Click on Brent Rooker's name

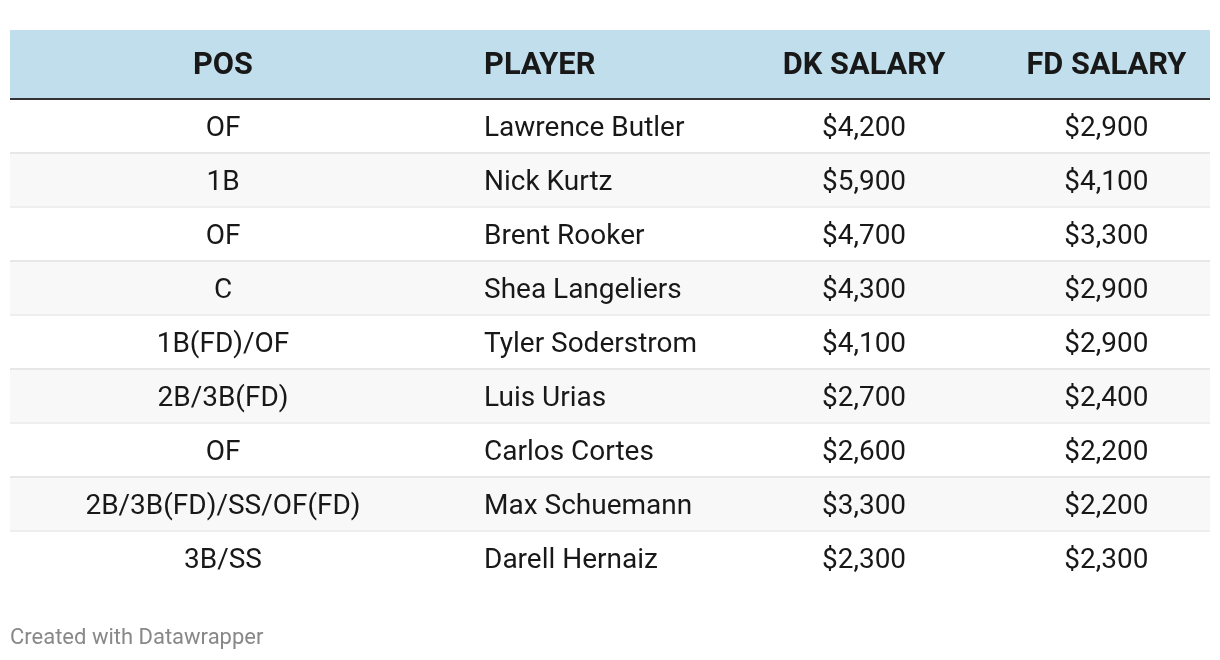[564, 235]
